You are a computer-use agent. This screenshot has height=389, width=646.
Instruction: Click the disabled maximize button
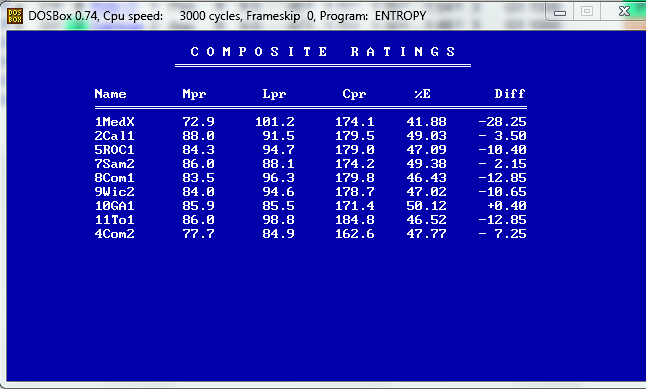coord(587,12)
